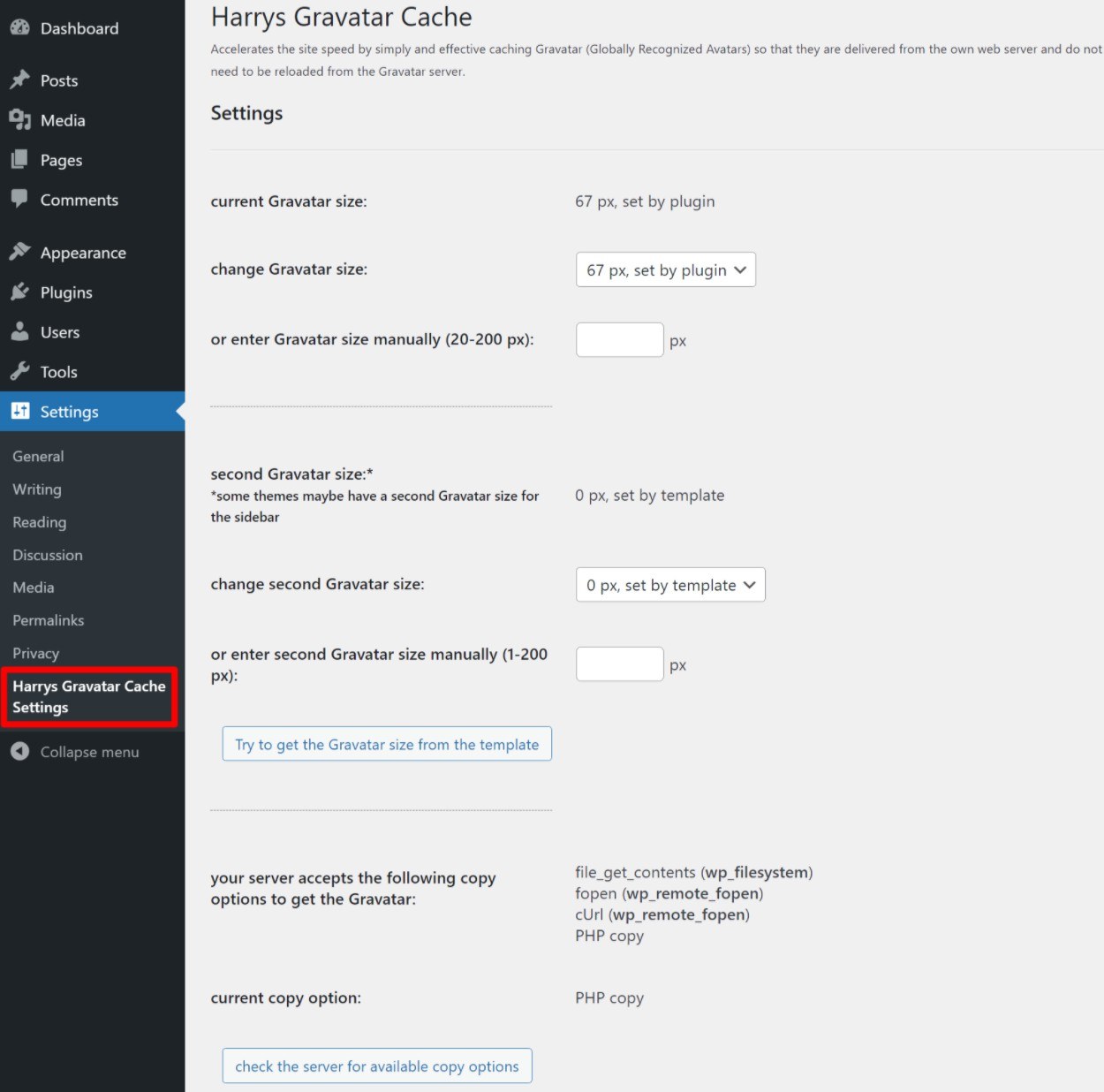Viewport: 1104px width, 1092px height.
Task: Click the Collapse menu arrow icon
Action: point(20,751)
